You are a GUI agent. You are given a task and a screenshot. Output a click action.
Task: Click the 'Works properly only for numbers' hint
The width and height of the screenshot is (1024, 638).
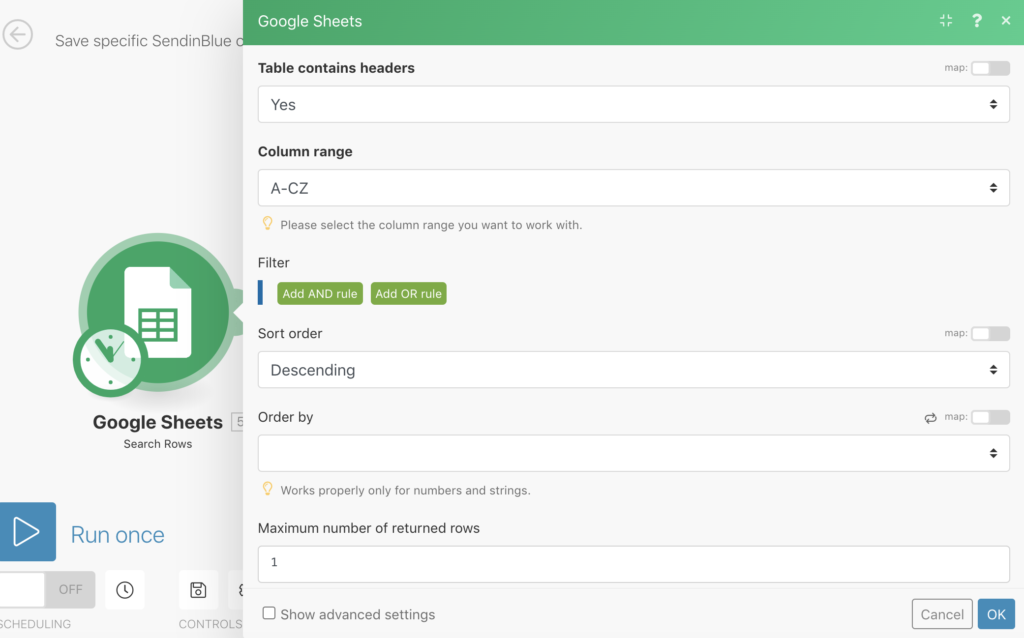click(x=405, y=490)
